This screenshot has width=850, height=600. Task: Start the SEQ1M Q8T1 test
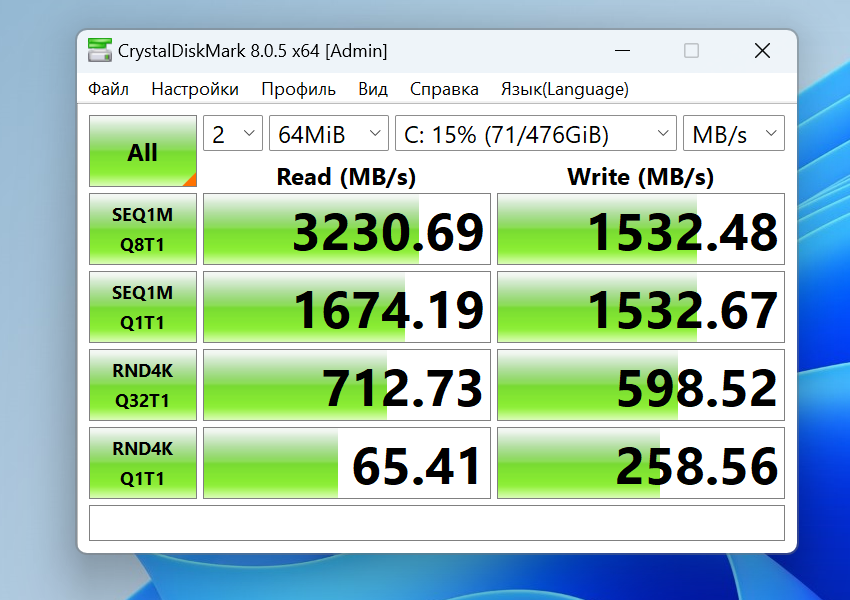tap(143, 229)
